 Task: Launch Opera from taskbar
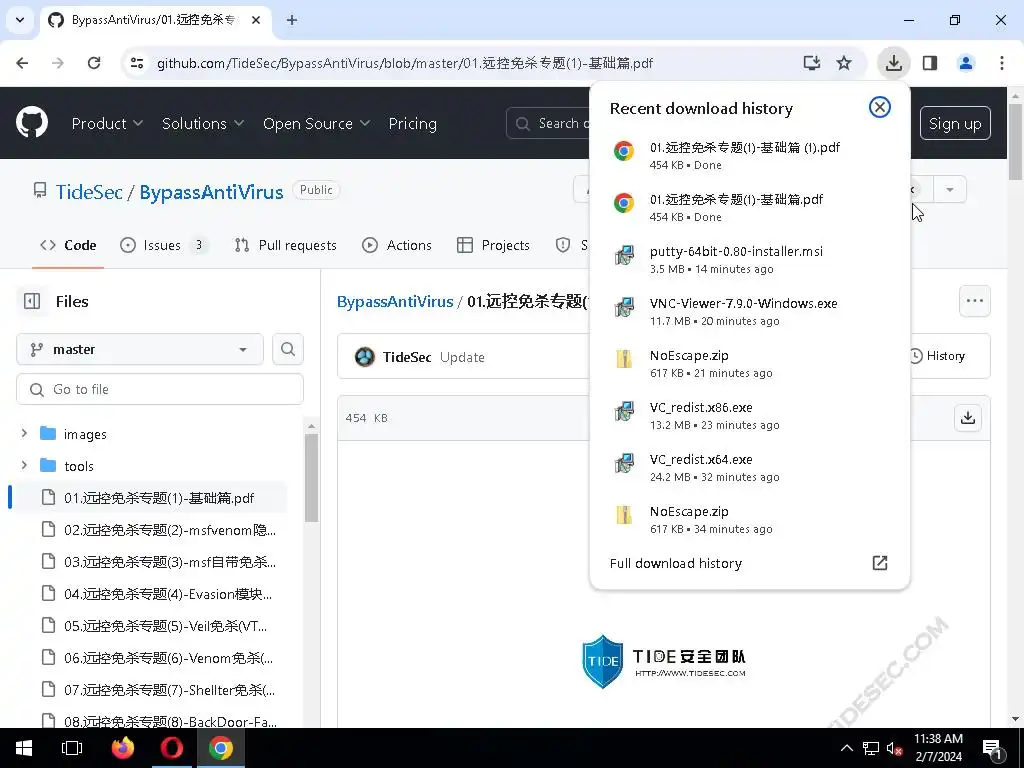point(172,748)
